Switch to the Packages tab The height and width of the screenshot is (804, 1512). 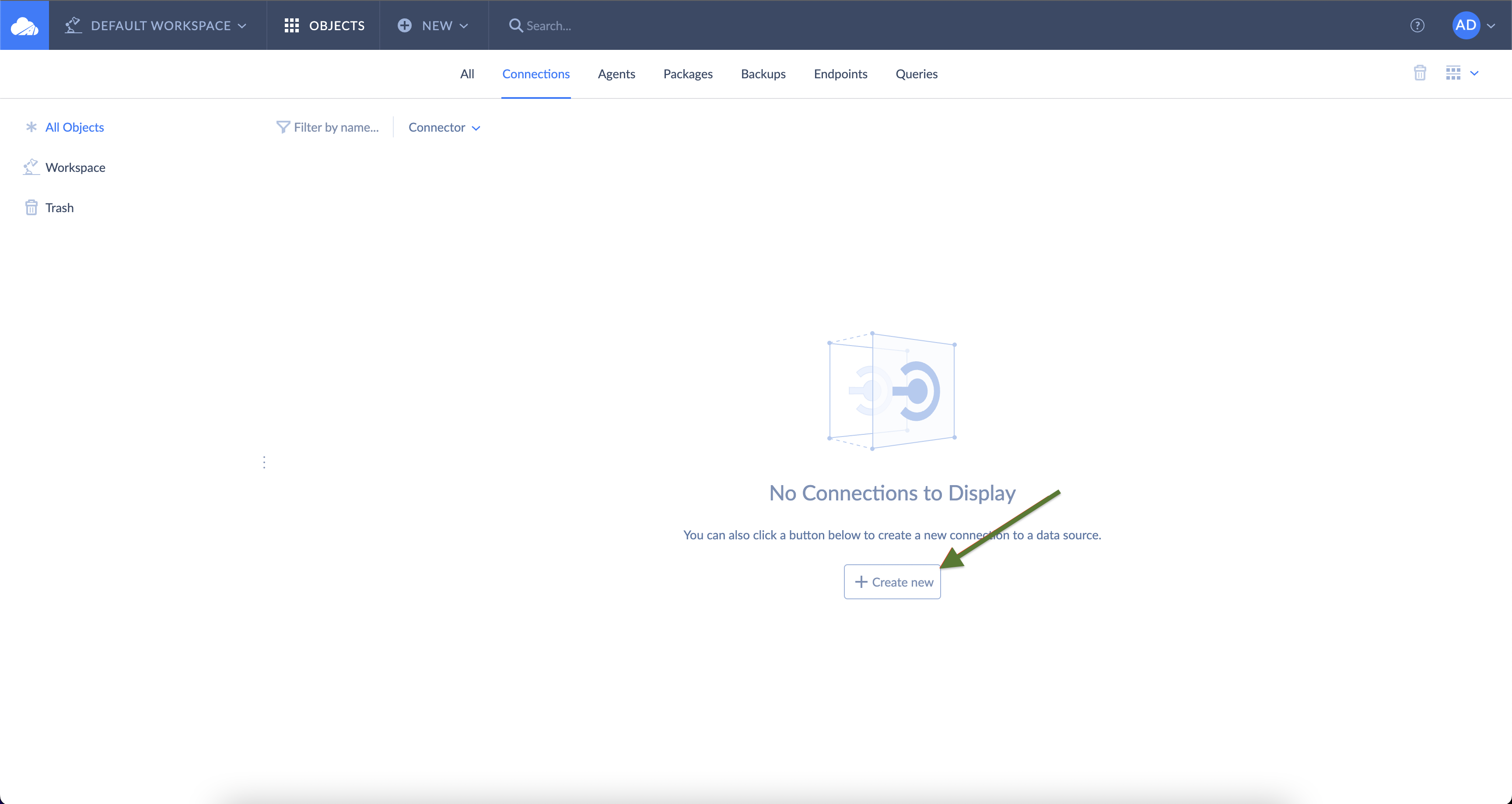[x=688, y=74]
